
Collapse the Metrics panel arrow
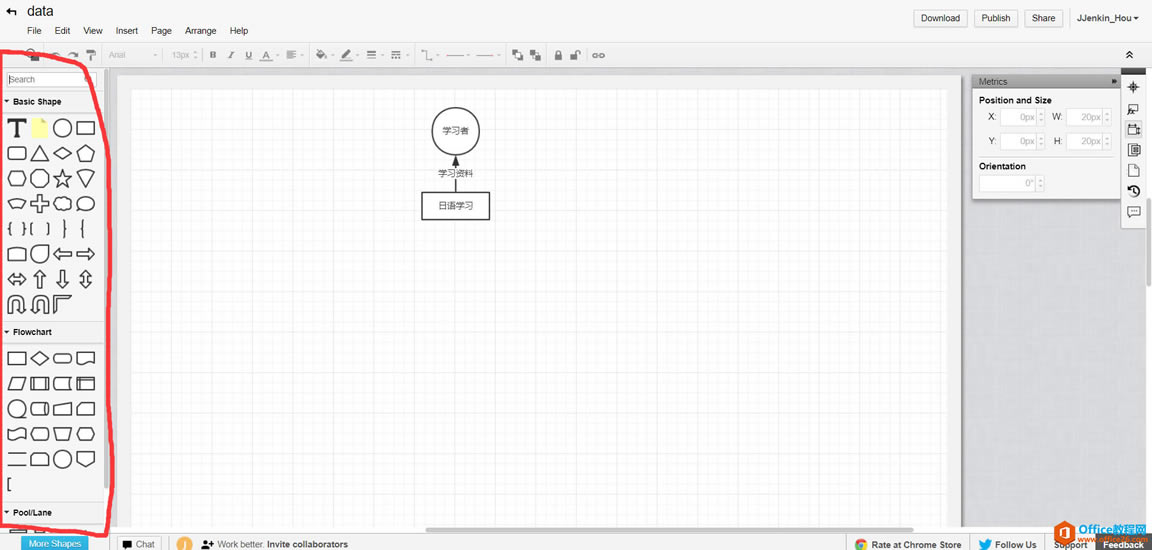tap(1114, 82)
